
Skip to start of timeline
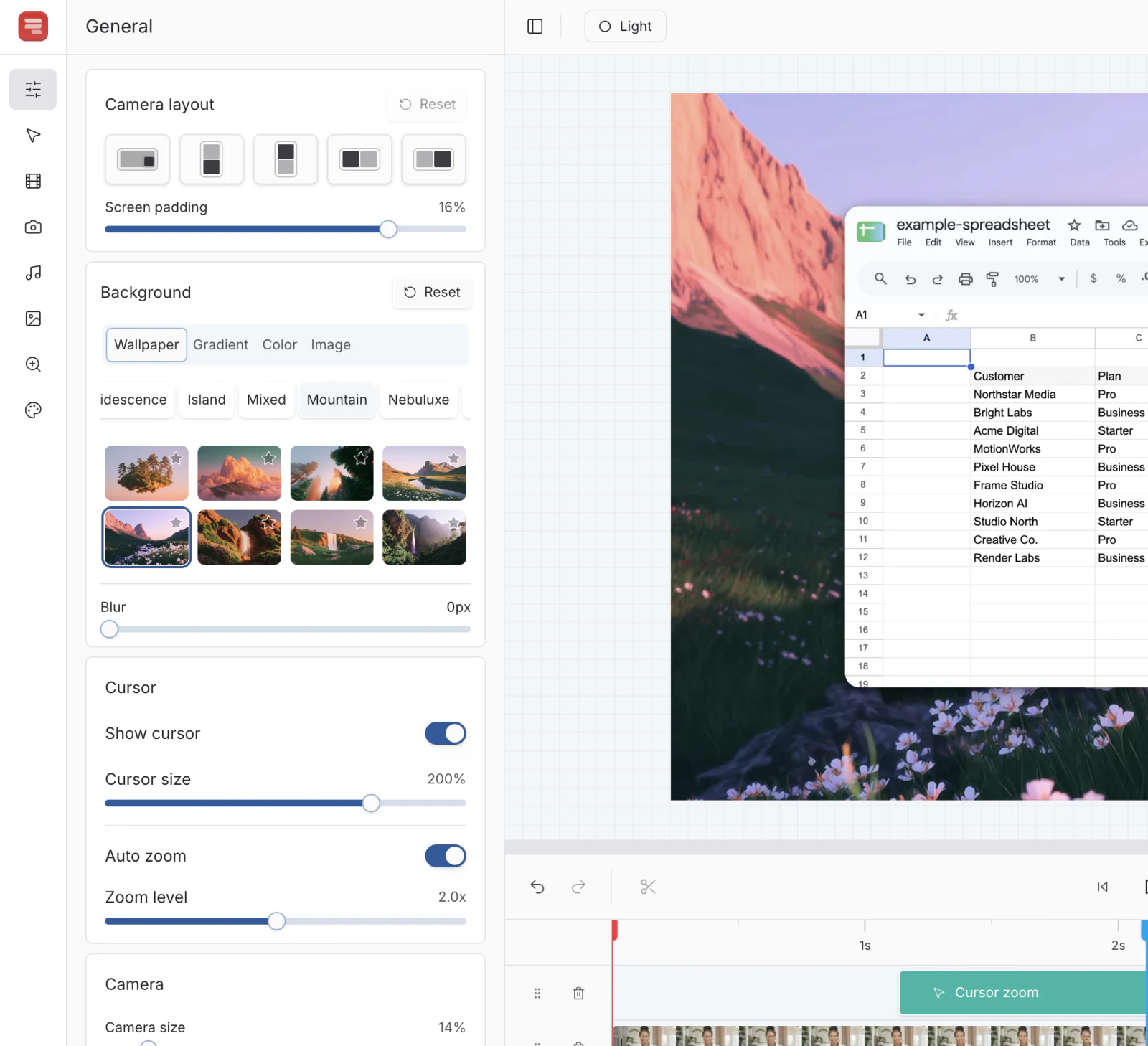coord(1103,887)
